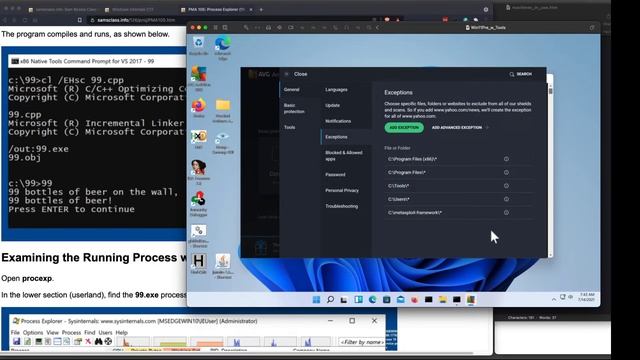Launch the HxD hex editor shortcut
The height and width of the screenshot is (360, 640).
point(199,139)
